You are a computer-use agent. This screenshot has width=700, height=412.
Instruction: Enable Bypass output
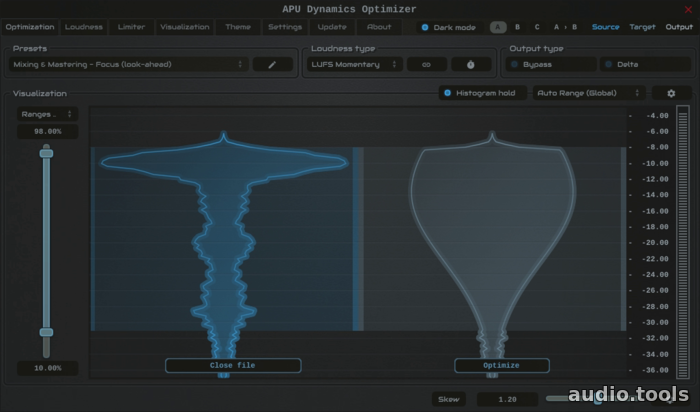(551, 65)
